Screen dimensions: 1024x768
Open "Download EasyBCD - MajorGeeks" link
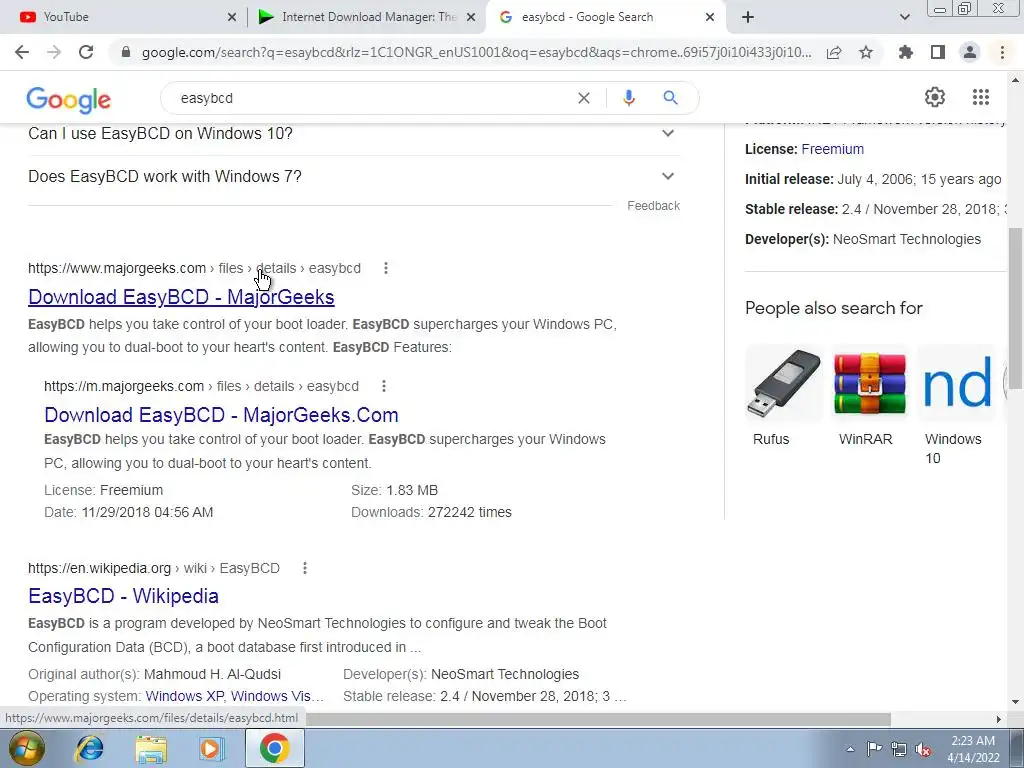click(181, 297)
